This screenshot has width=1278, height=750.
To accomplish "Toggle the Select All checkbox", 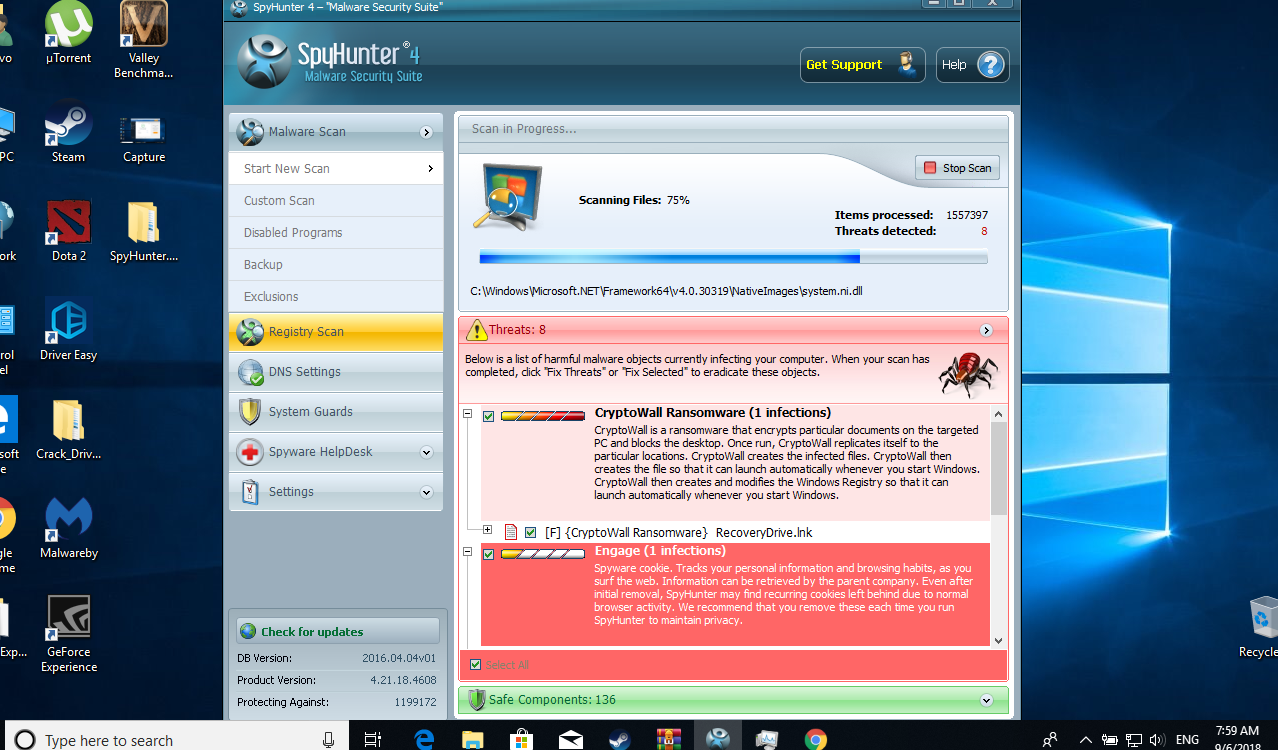I will click(476, 664).
